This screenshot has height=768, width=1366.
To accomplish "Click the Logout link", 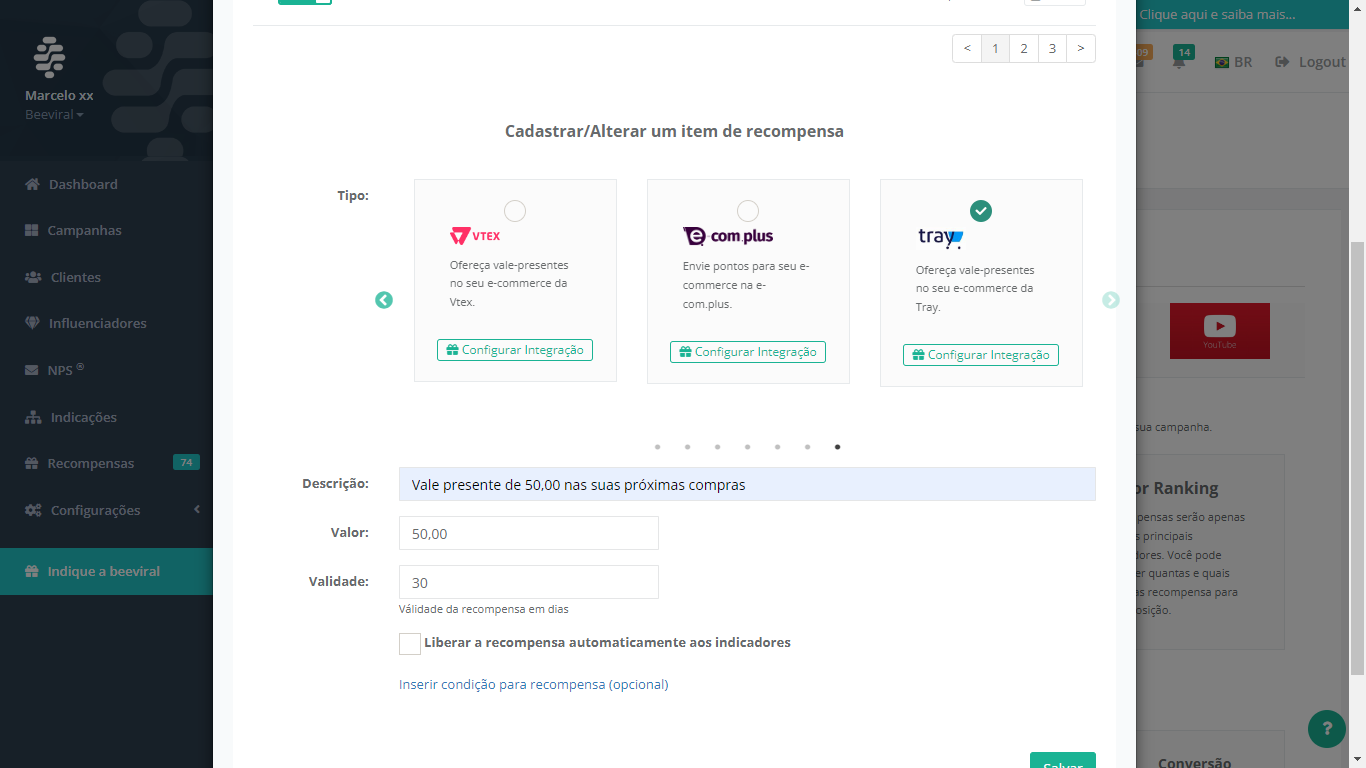I will (1311, 62).
